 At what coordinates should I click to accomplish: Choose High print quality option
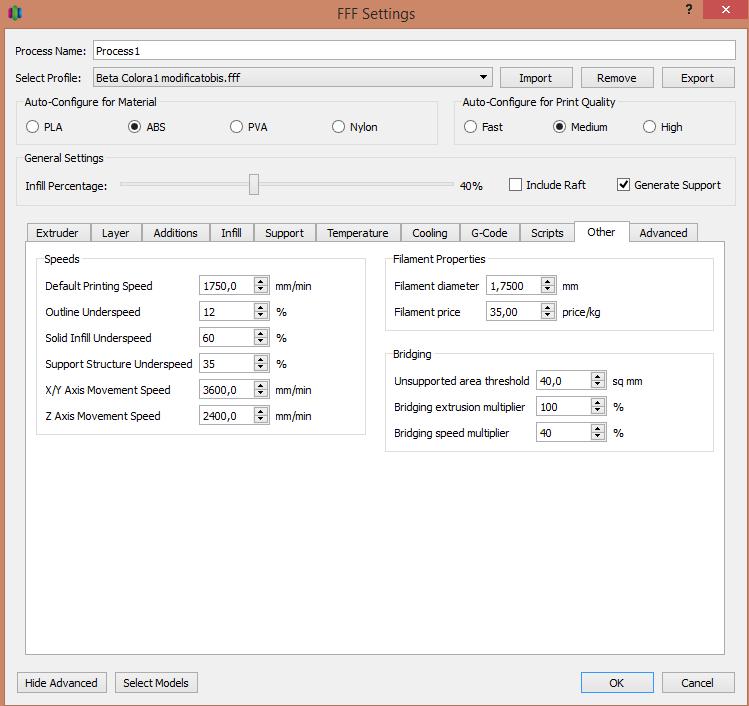coord(650,127)
